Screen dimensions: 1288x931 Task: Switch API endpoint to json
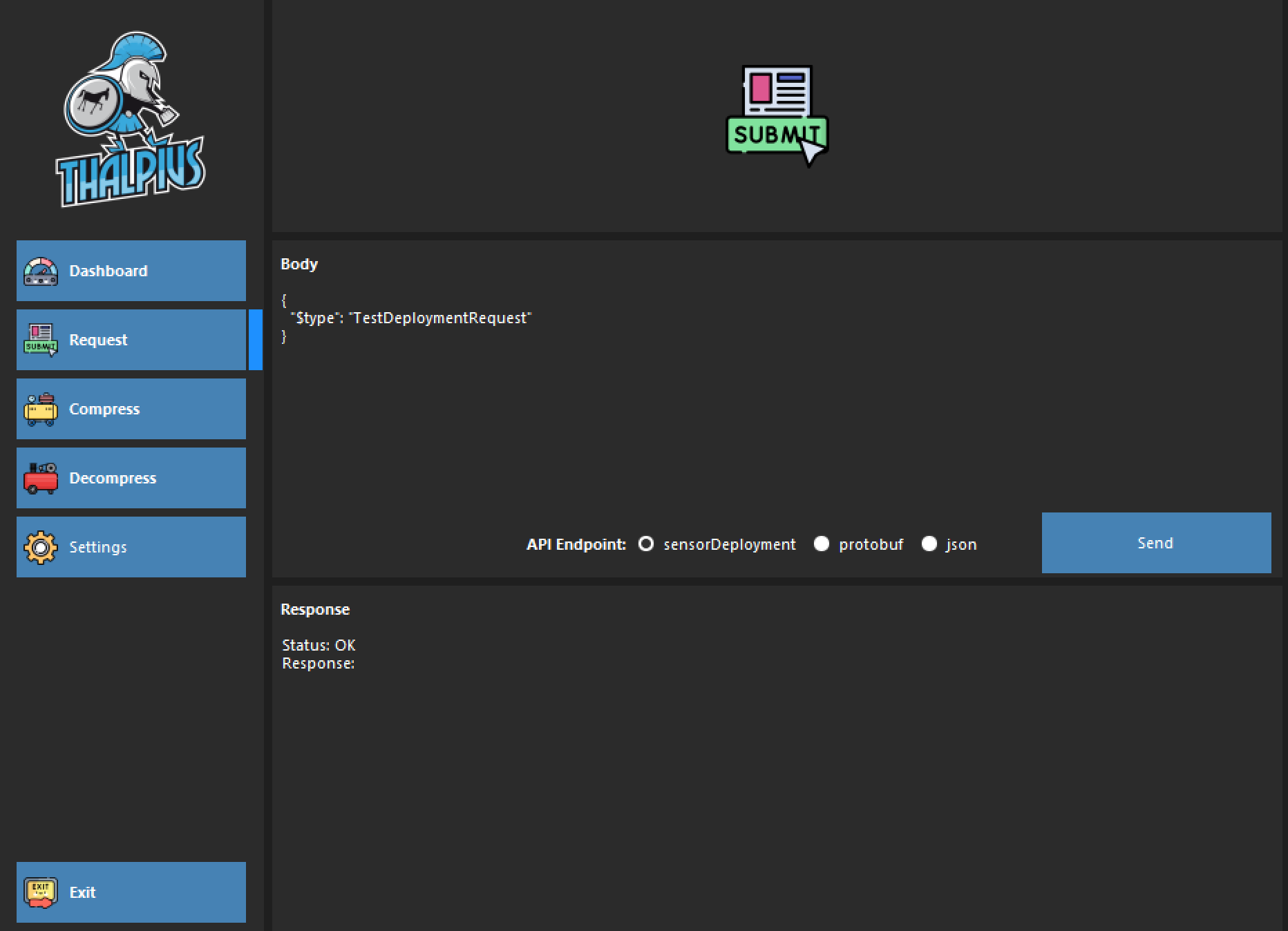tap(929, 544)
